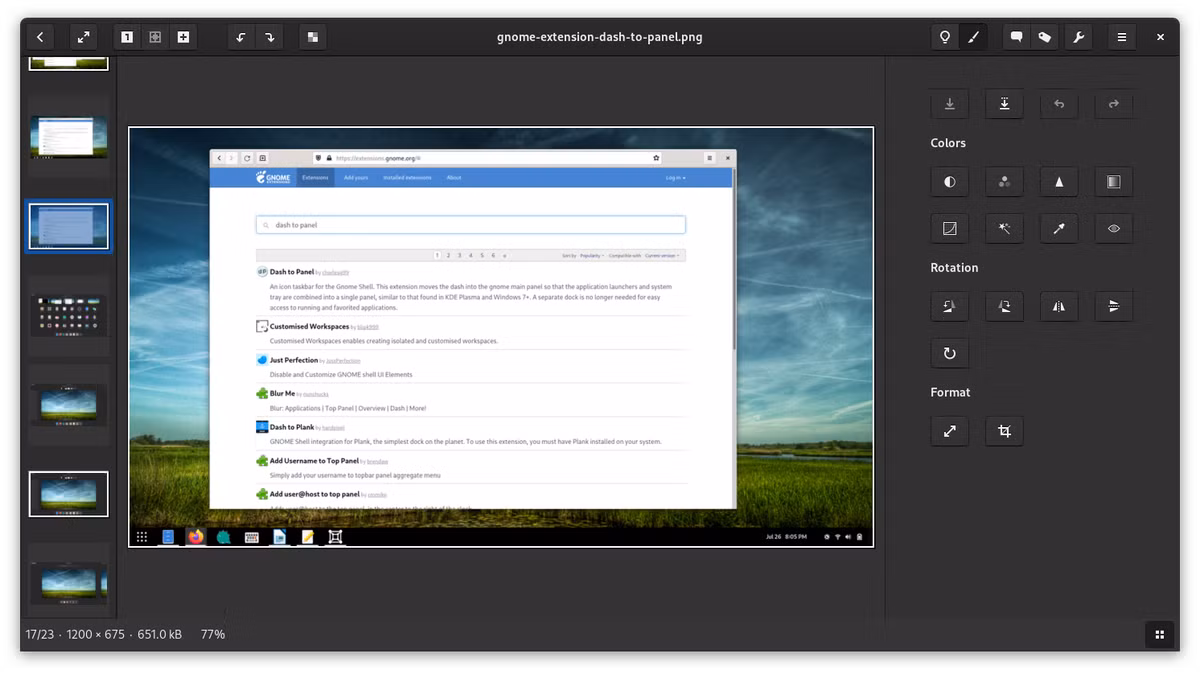The image size is (1200, 674).
Task: Rotate right using the header toolbar arrow
Action: click(x=269, y=37)
